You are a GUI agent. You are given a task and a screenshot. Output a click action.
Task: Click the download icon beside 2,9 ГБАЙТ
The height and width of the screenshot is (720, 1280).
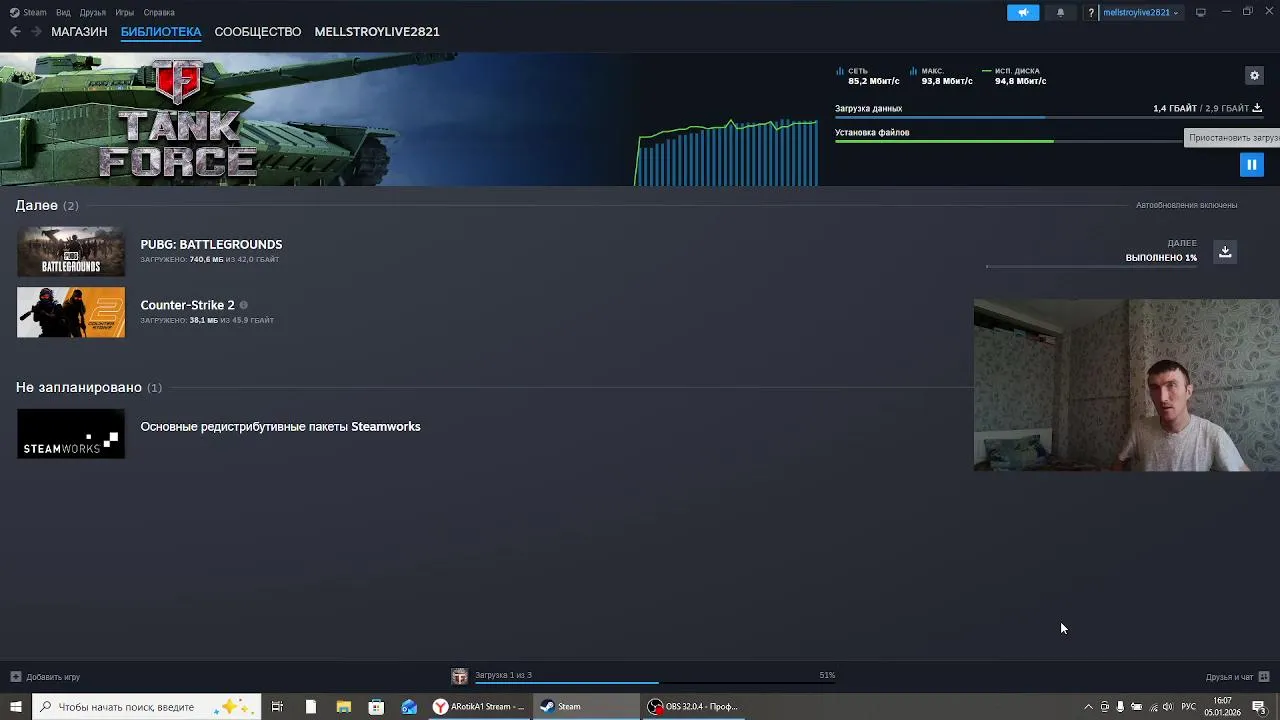(x=1257, y=108)
